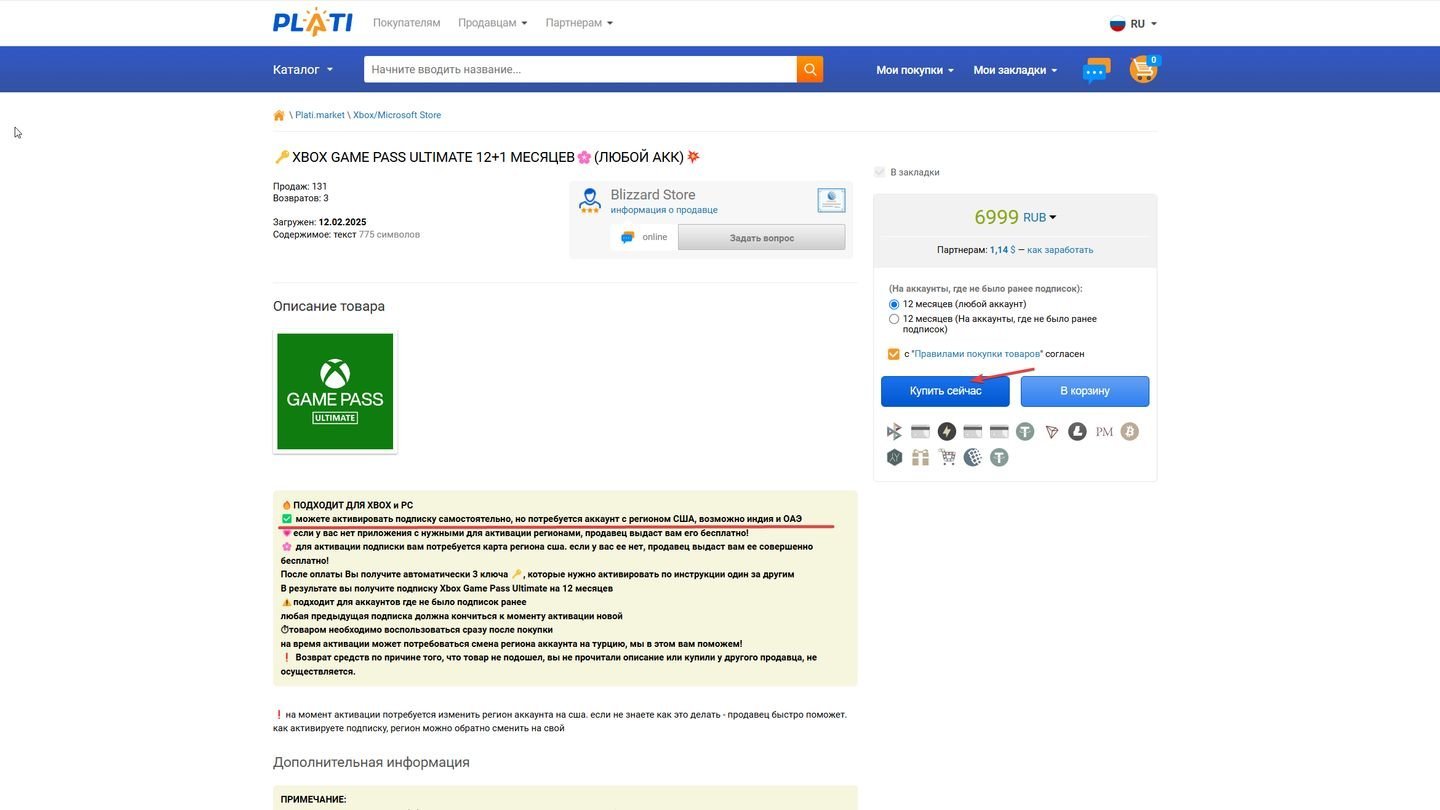
Task: Select the WebMoney payment icon
Action: tap(973, 458)
